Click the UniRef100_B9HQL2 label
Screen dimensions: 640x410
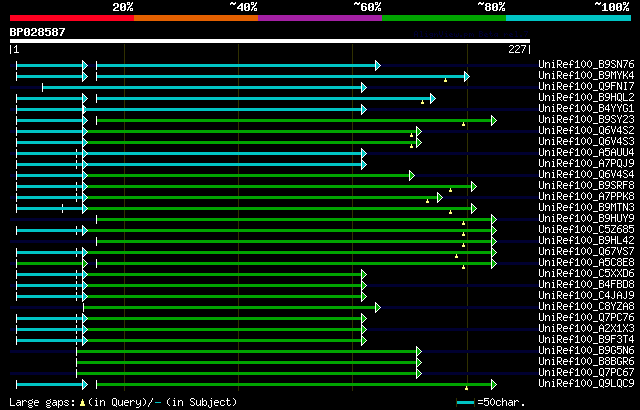tap(586, 98)
